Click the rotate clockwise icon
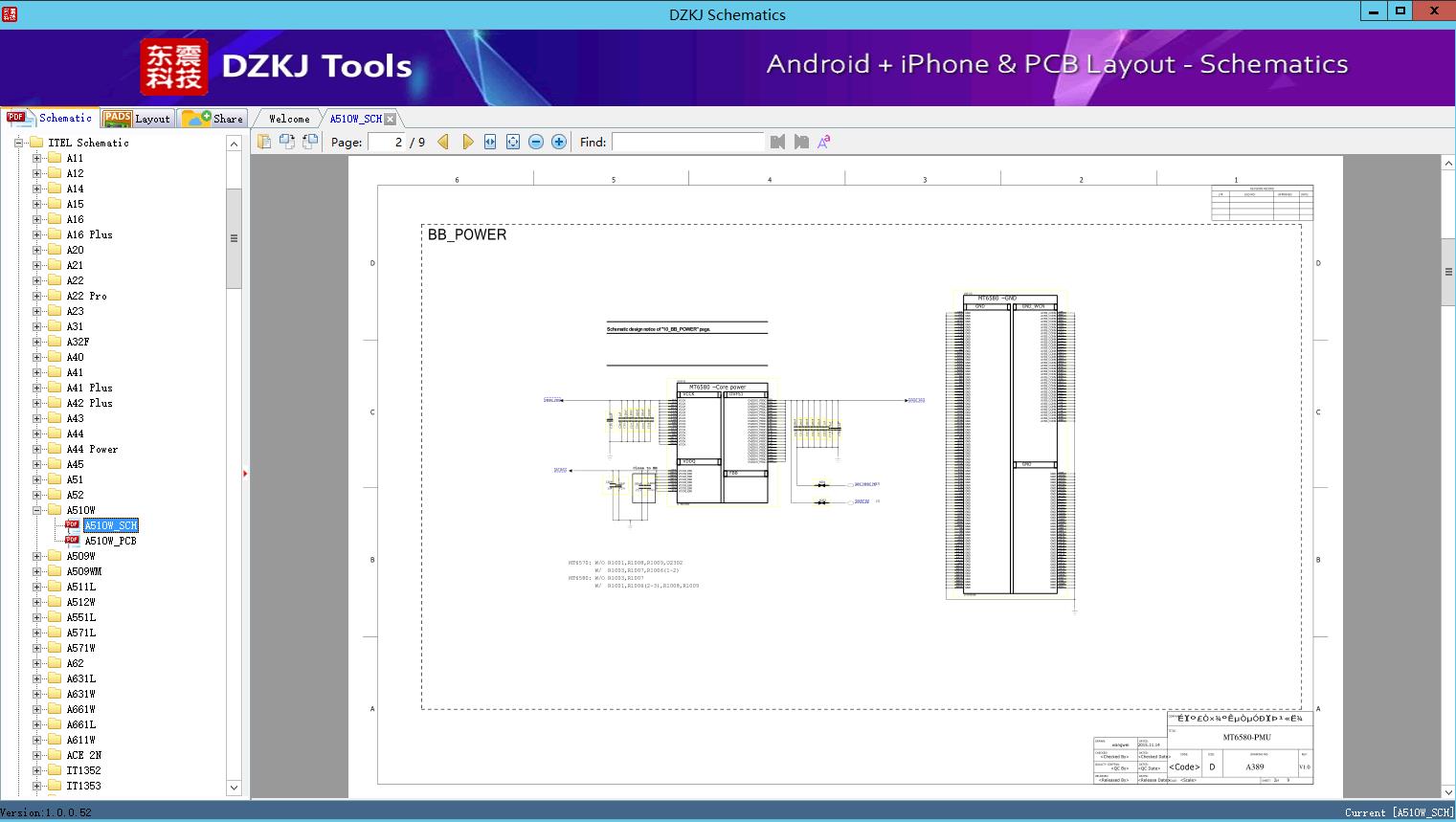This screenshot has height=822, width=1456. pyautogui.click(x=310, y=142)
